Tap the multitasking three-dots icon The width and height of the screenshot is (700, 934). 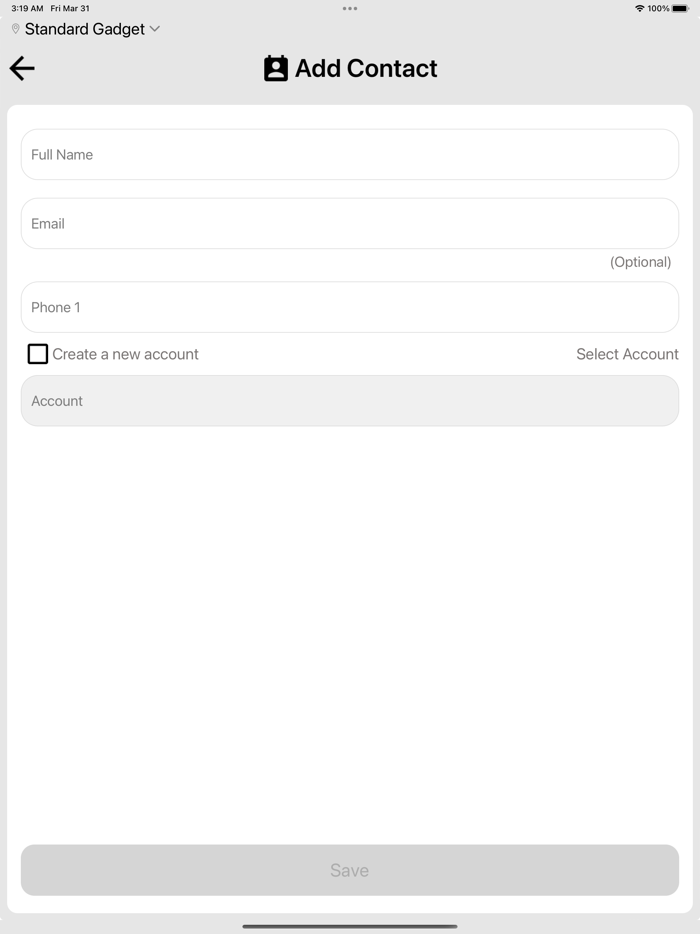[350, 8]
